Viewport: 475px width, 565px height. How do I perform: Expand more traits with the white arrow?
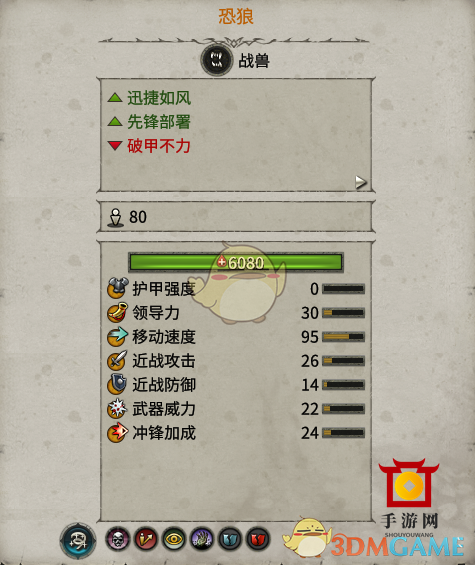point(360,182)
